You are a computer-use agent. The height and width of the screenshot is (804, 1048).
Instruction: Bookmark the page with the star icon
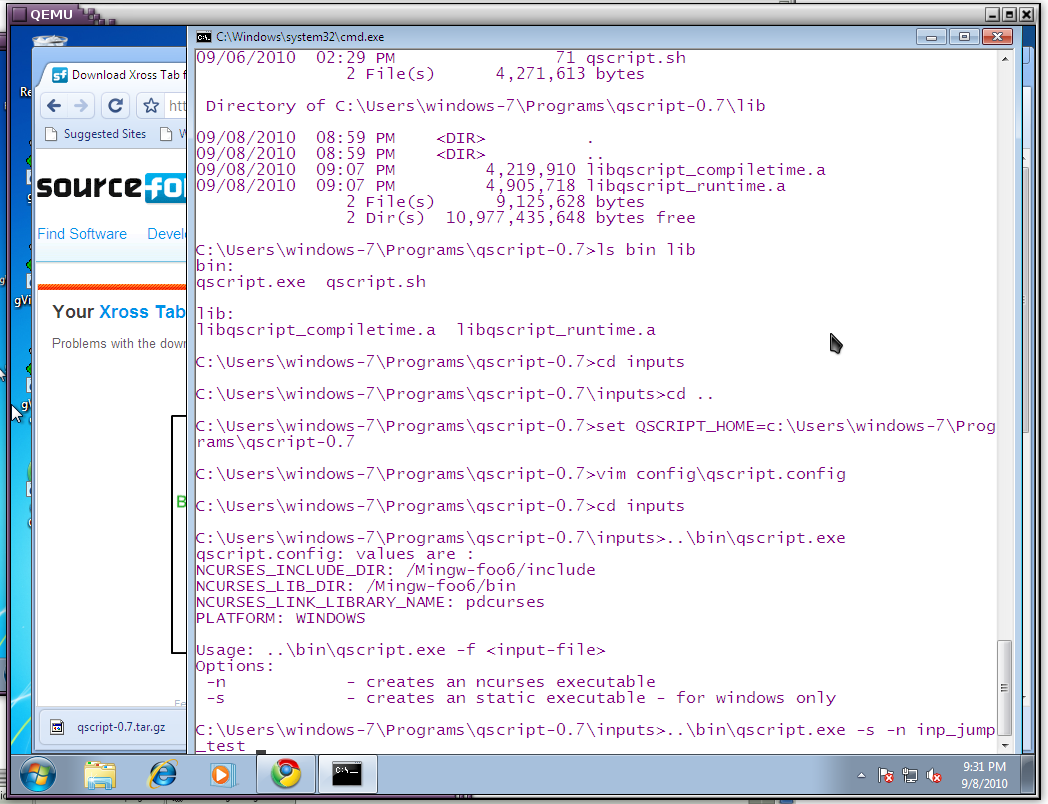(151, 106)
